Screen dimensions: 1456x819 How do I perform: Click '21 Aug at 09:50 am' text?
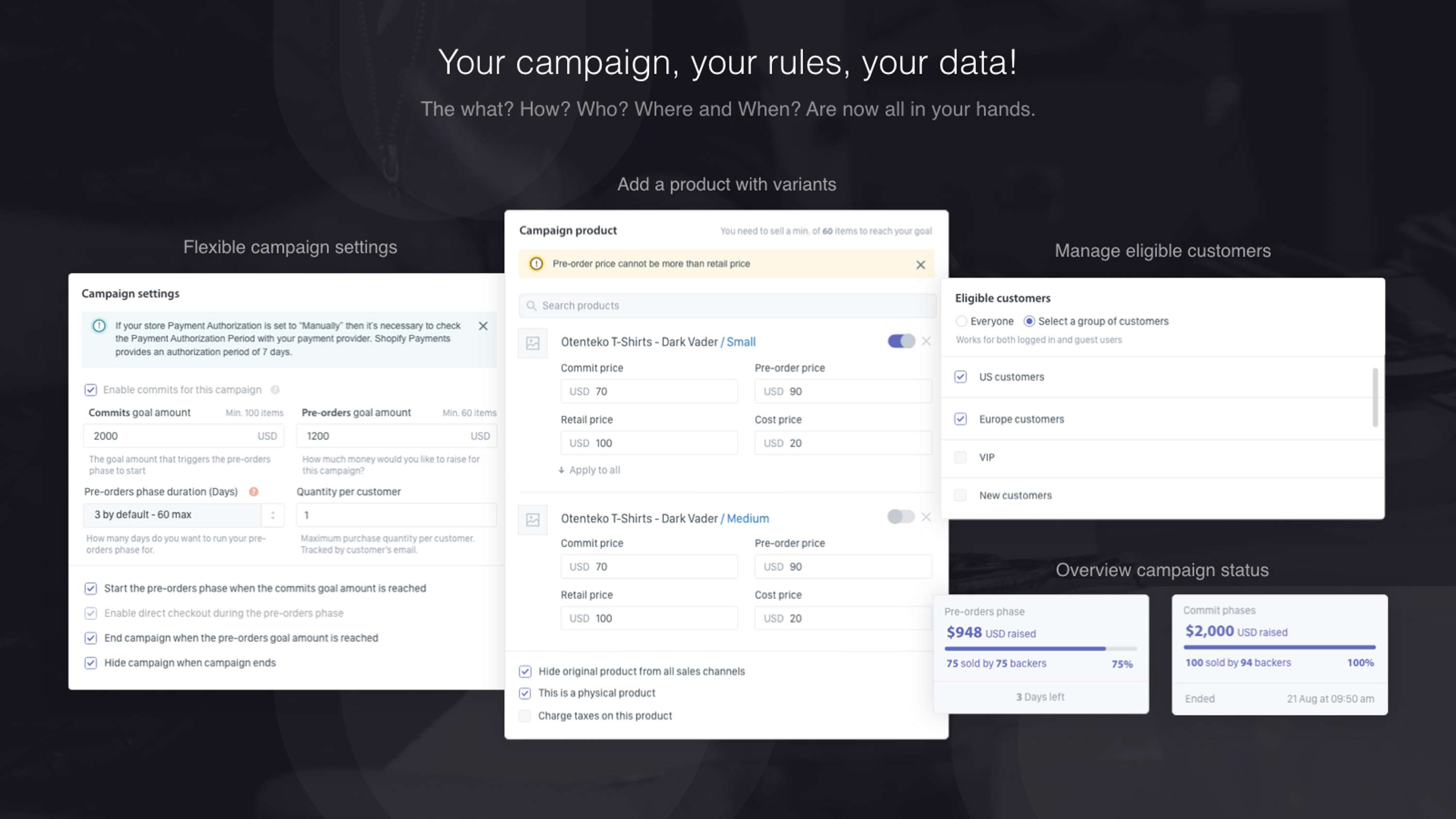pyautogui.click(x=1330, y=699)
